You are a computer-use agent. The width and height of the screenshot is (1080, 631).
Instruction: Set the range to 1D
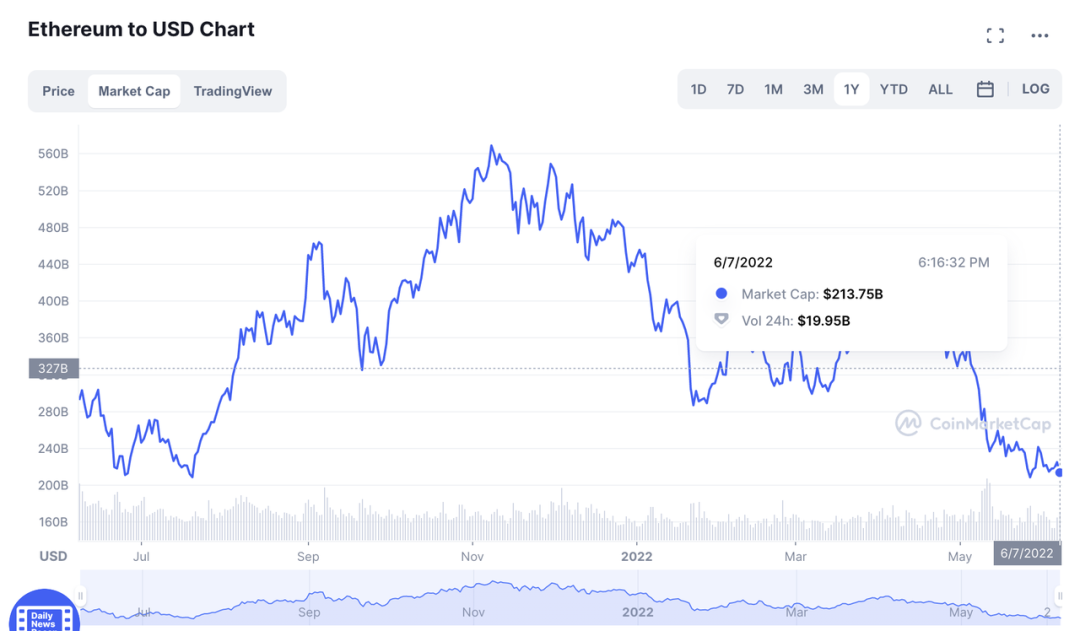point(698,90)
